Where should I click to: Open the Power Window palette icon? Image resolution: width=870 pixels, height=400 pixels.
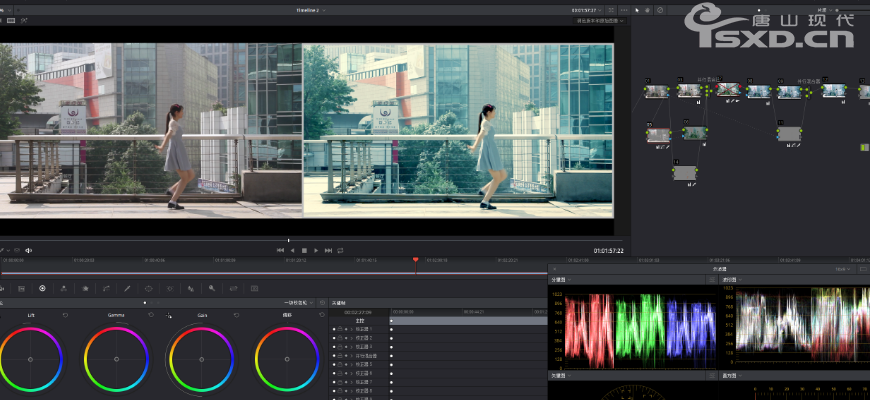(x=148, y=288)
